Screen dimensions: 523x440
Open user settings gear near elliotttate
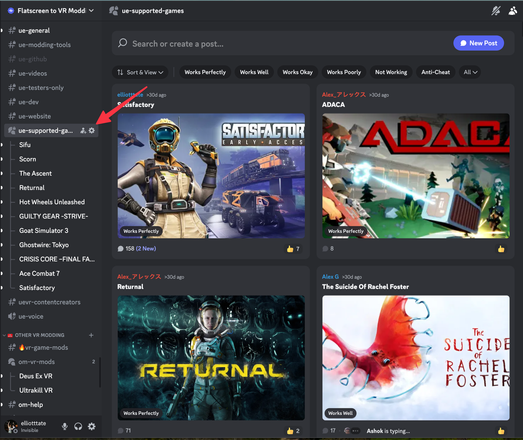92,426
